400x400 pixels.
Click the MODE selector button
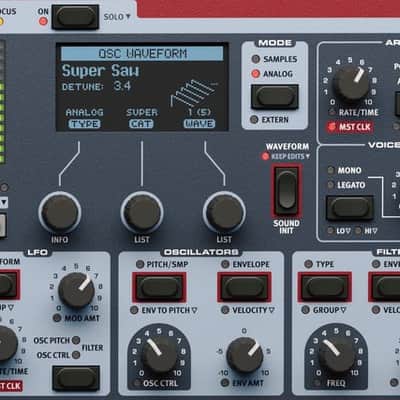[275, 97]
